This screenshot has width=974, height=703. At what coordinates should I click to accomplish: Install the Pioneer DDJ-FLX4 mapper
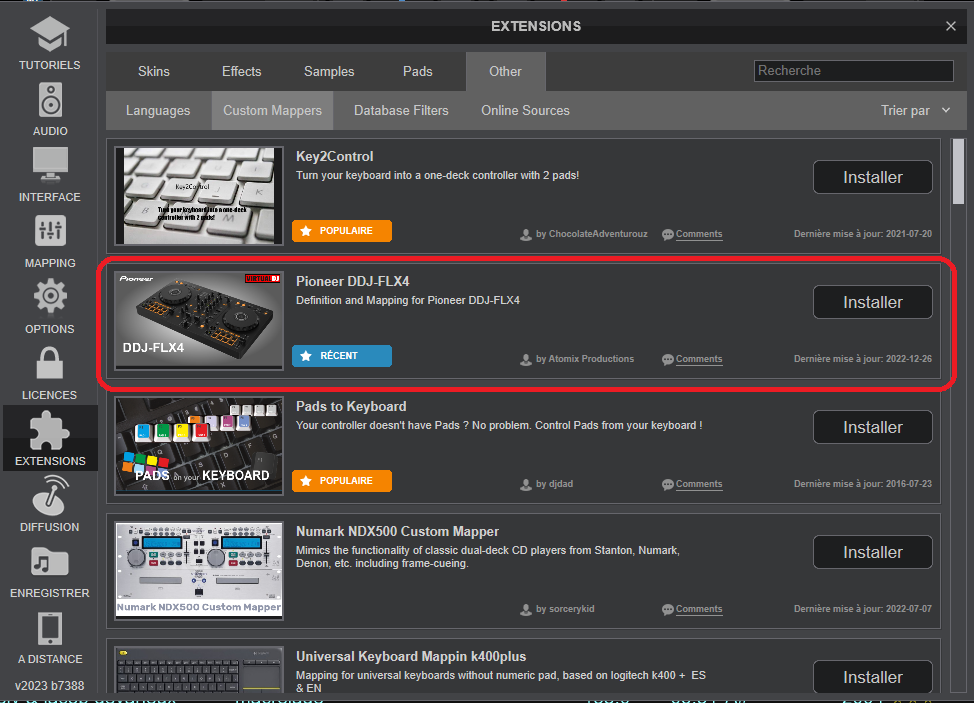click(x=873, y=302)
